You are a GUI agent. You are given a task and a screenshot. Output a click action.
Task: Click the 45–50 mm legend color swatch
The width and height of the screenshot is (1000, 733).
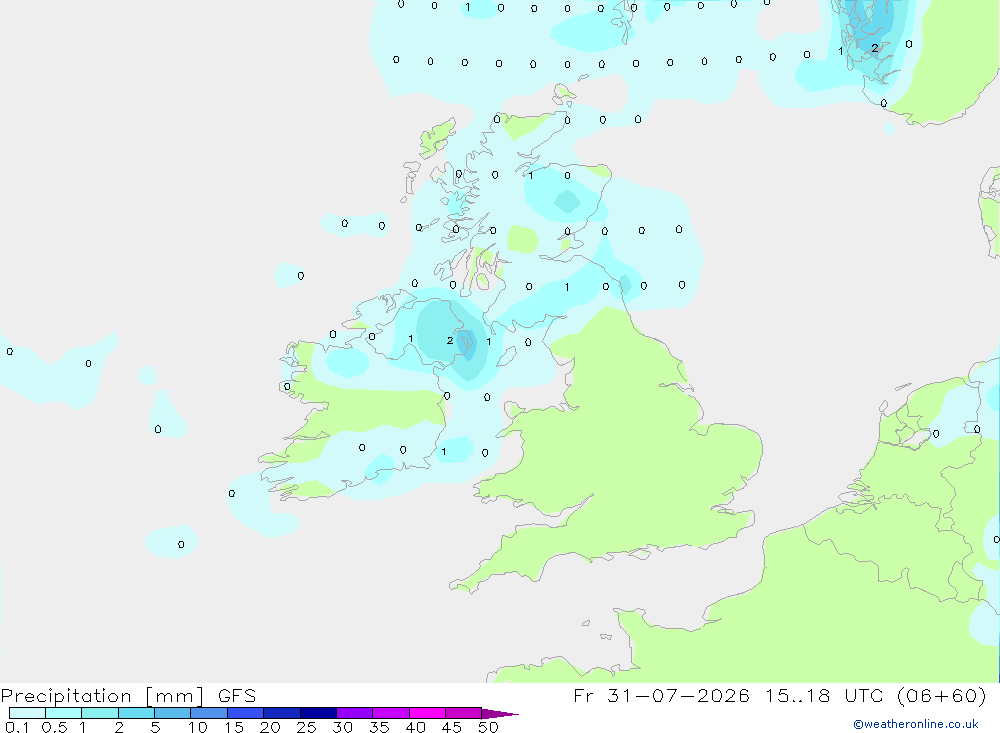point(464,713)
